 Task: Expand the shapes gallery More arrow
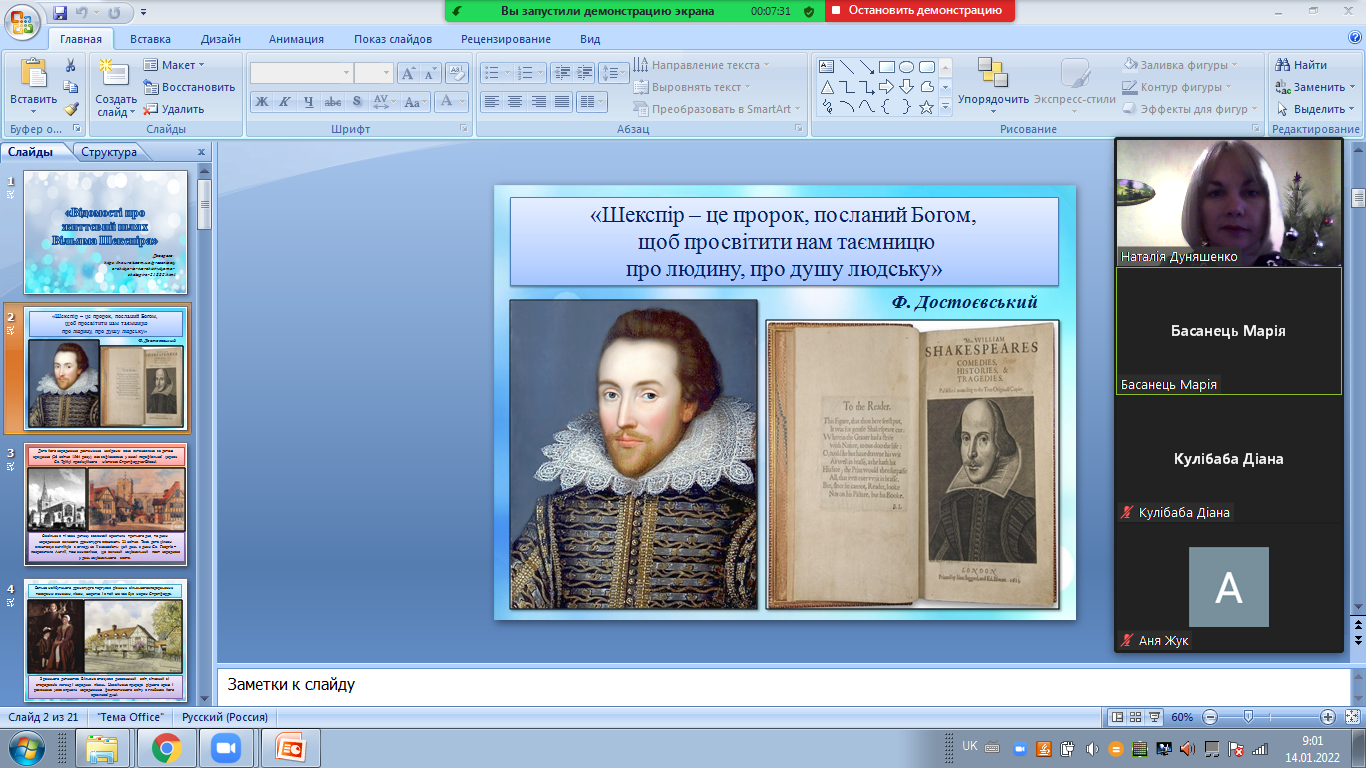[x=946, y=107]
